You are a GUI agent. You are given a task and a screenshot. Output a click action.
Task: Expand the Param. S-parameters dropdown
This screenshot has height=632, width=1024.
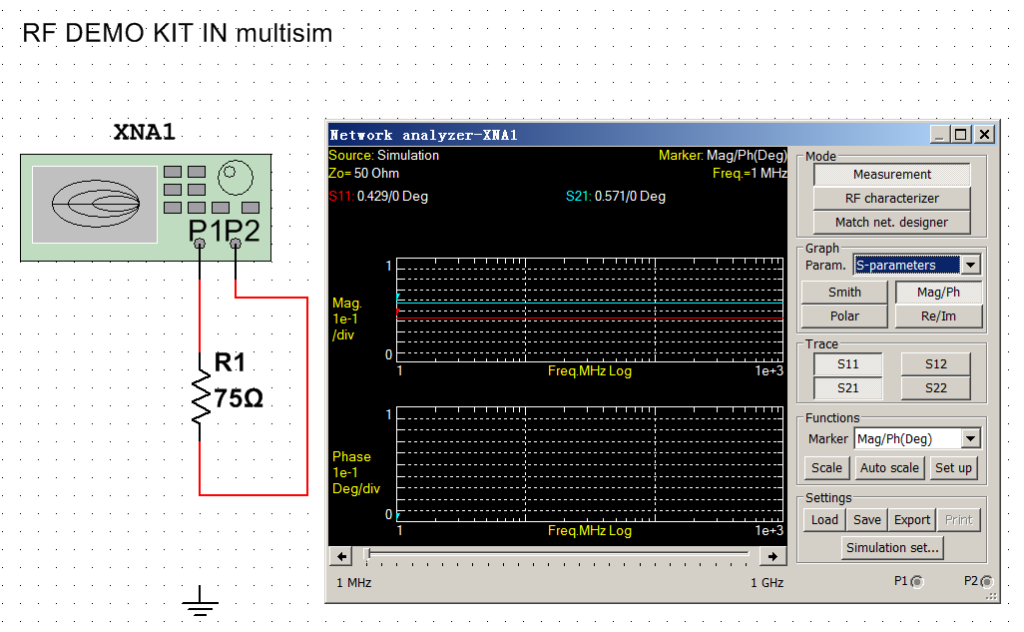(970, 265)
